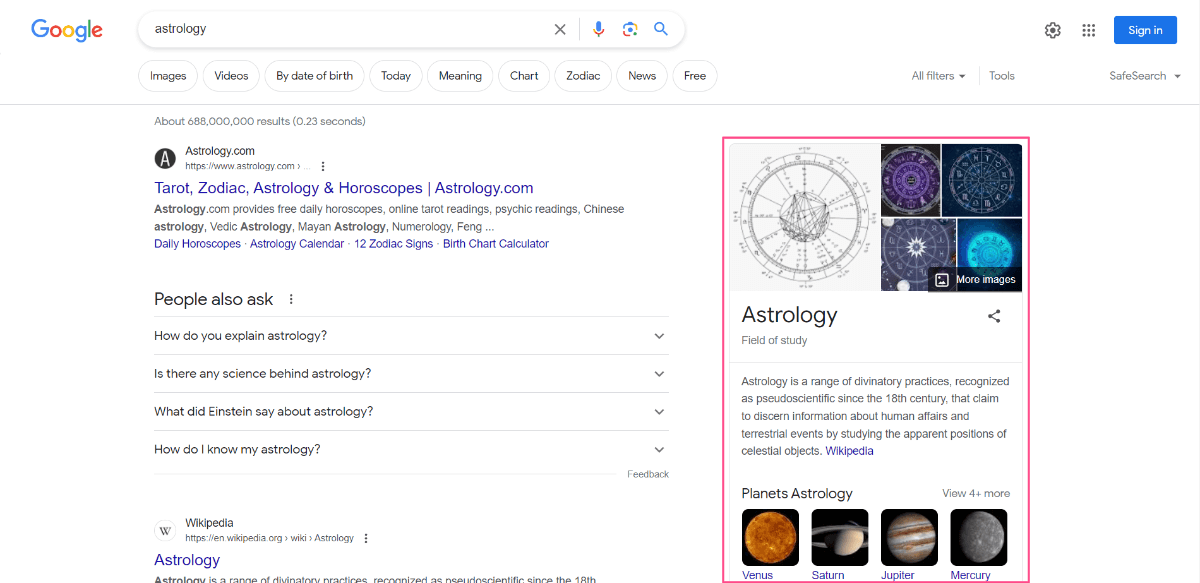
Task: Select the Zodiac filter chip
Action: tap(583, 76)
